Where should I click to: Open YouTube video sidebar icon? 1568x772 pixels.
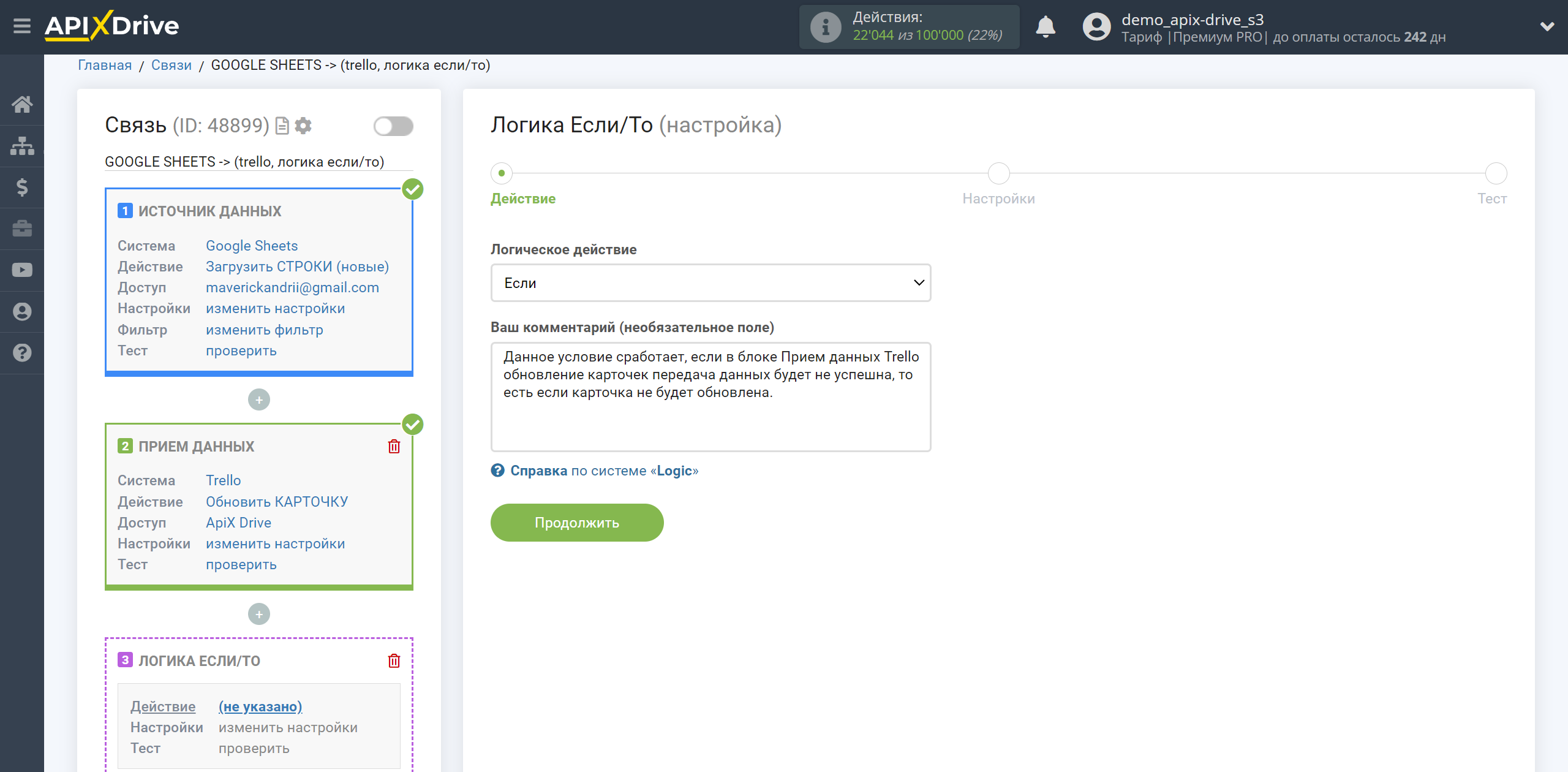(22, 270)
